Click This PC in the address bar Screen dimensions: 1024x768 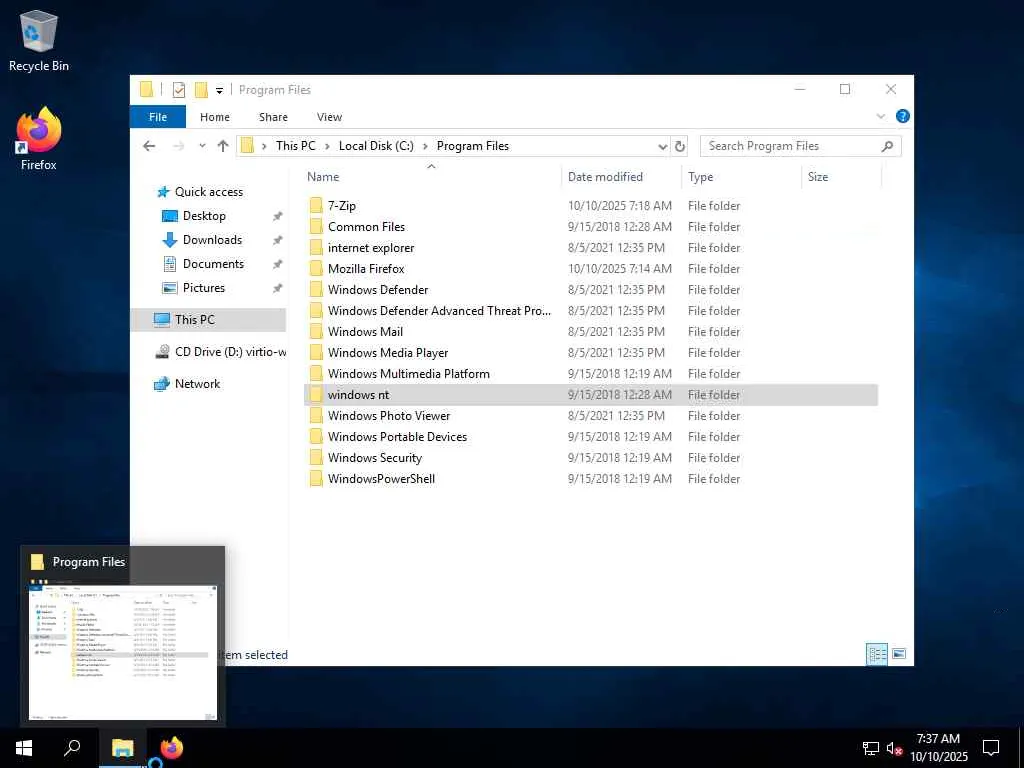[x=295, y=146]
